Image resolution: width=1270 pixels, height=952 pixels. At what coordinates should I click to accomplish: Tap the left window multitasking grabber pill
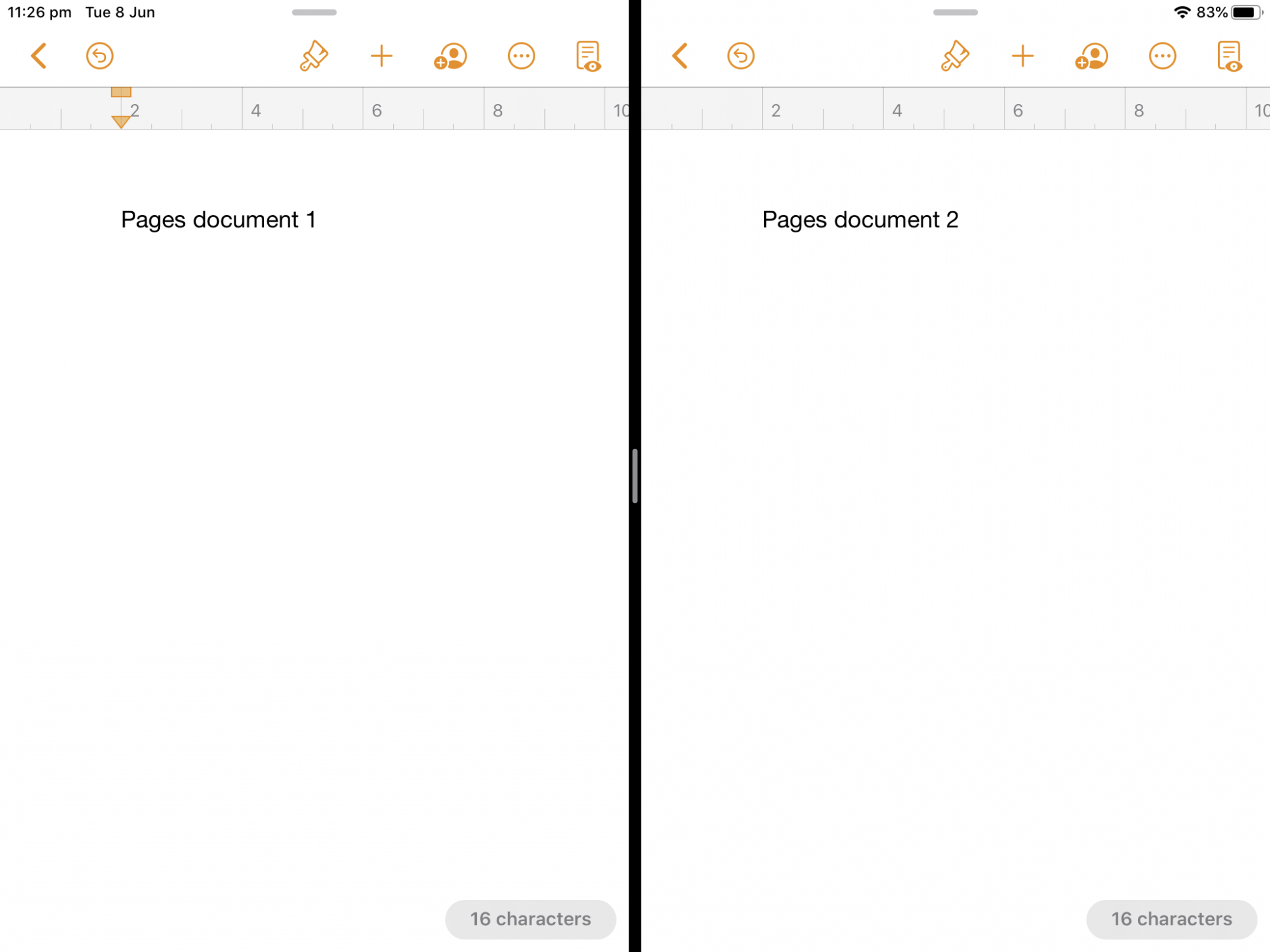[x=314, y=12]
